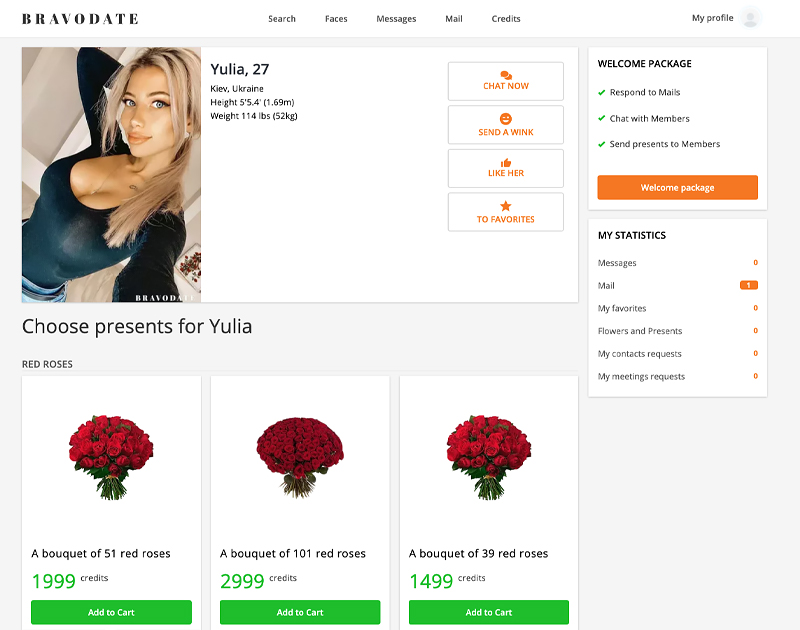Click the BRAVODATE logo
Image resolution: width=800 pixels, height=630 pixels.
[x=80, y=19]
